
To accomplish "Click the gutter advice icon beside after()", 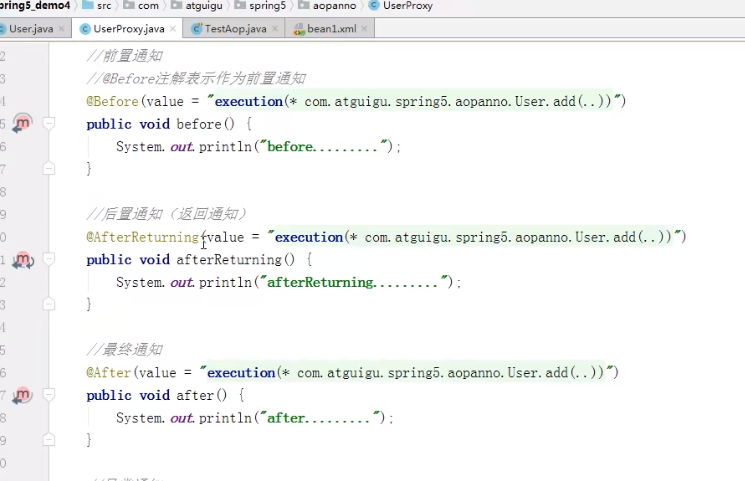I will point(22,395).
